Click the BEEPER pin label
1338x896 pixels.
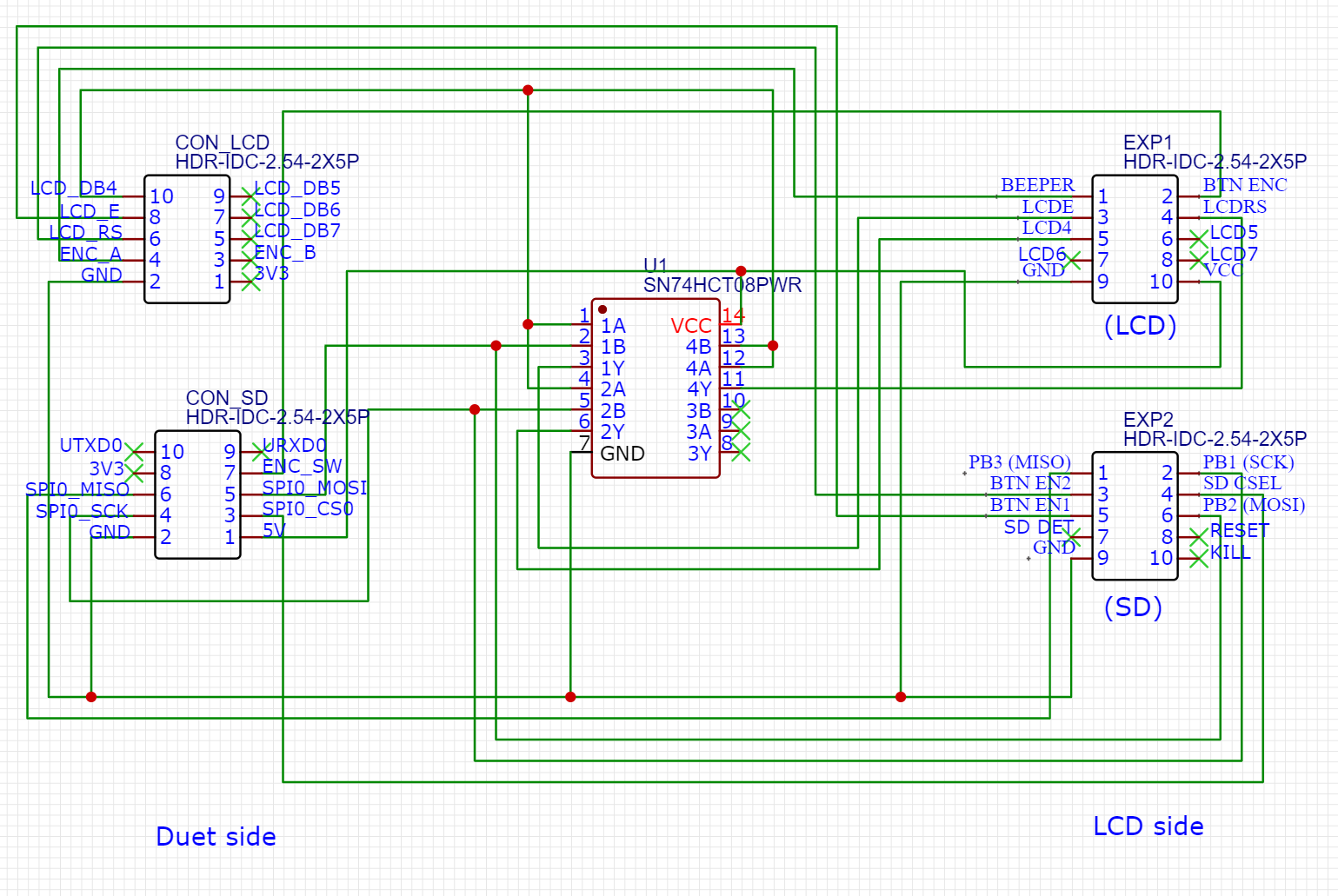click(1037, 185)
